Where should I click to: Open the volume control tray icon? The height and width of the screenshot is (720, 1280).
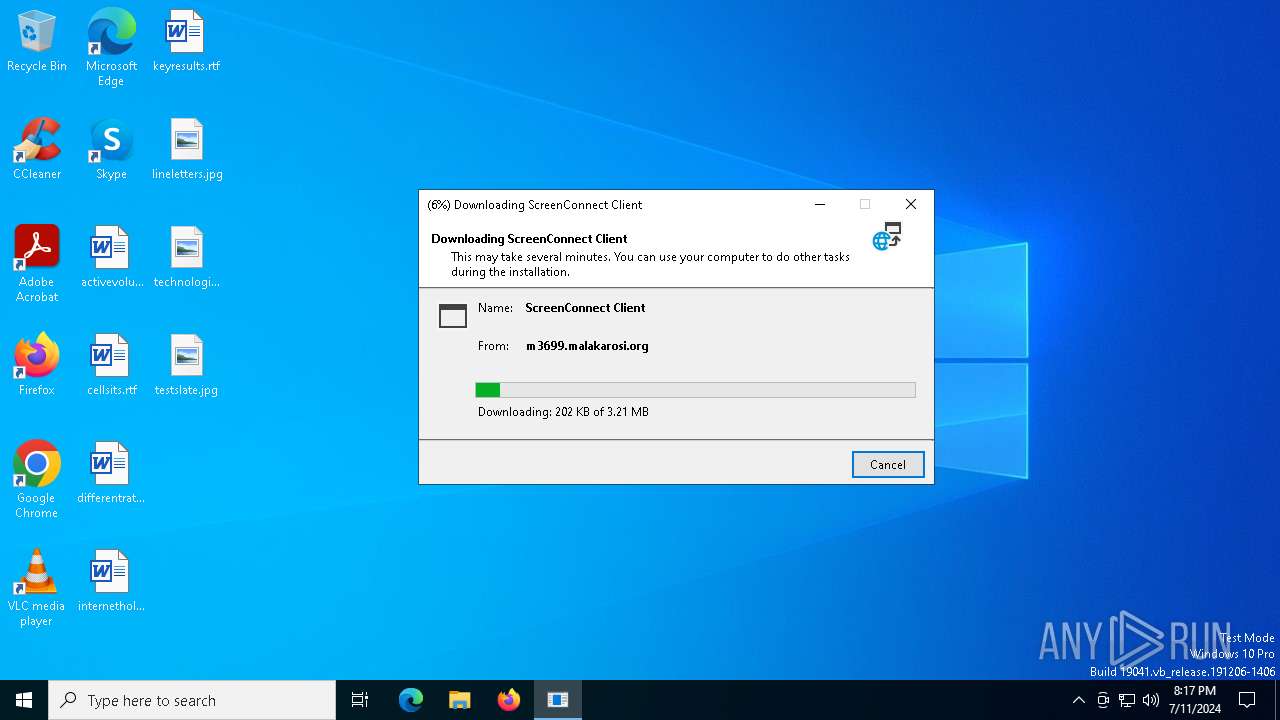[1151, 700]
